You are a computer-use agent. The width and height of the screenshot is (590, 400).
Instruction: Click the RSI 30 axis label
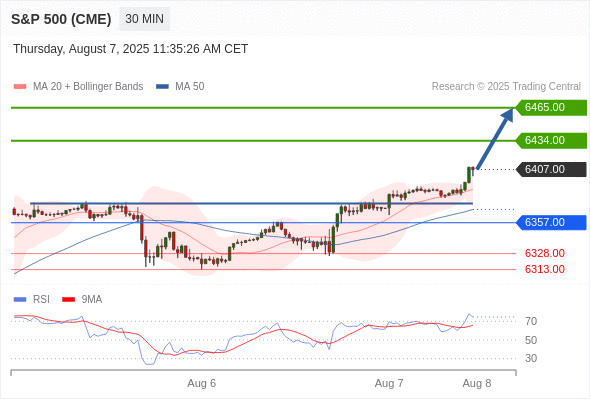tap(531, 358)
